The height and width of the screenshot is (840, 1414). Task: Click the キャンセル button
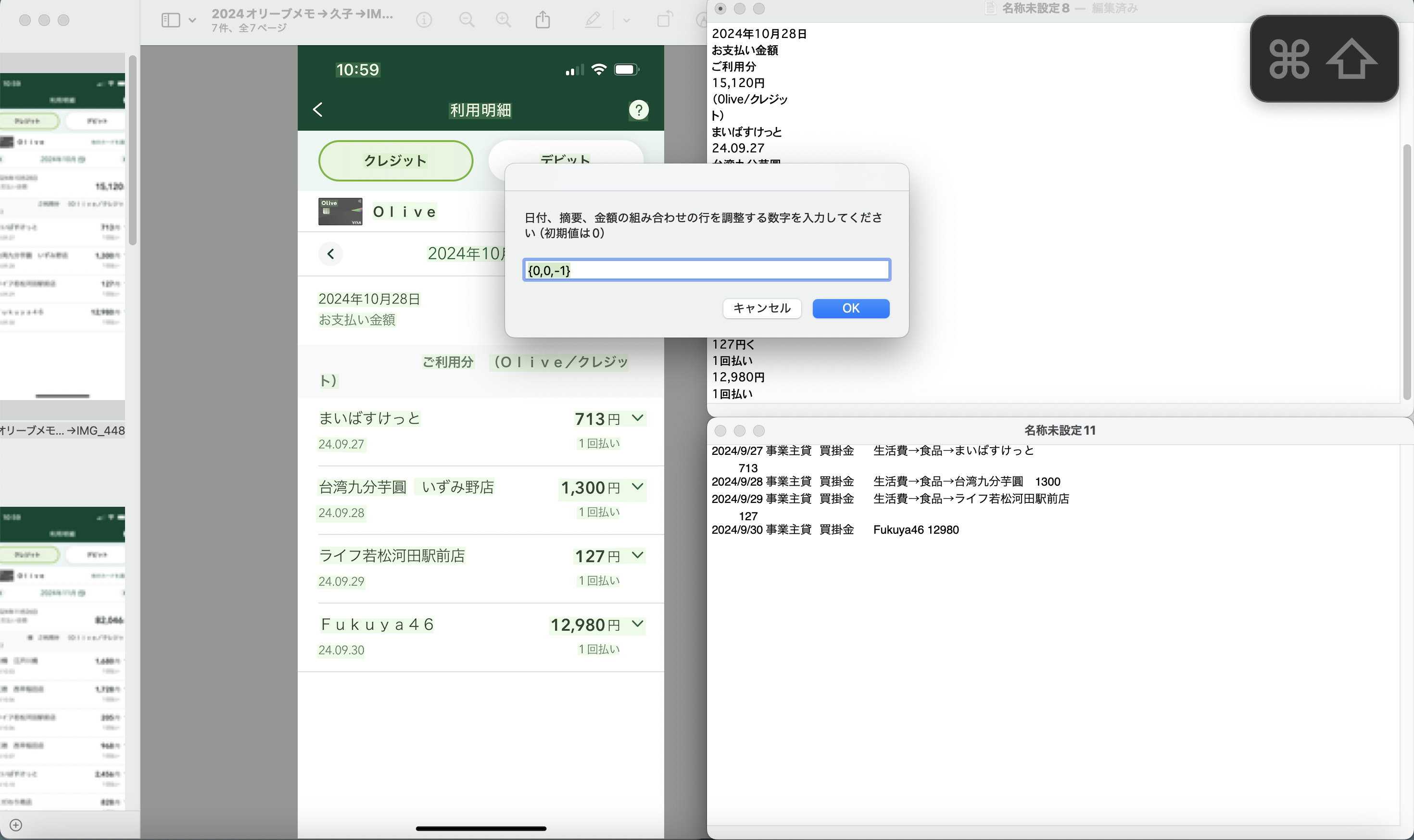point(762,308)
